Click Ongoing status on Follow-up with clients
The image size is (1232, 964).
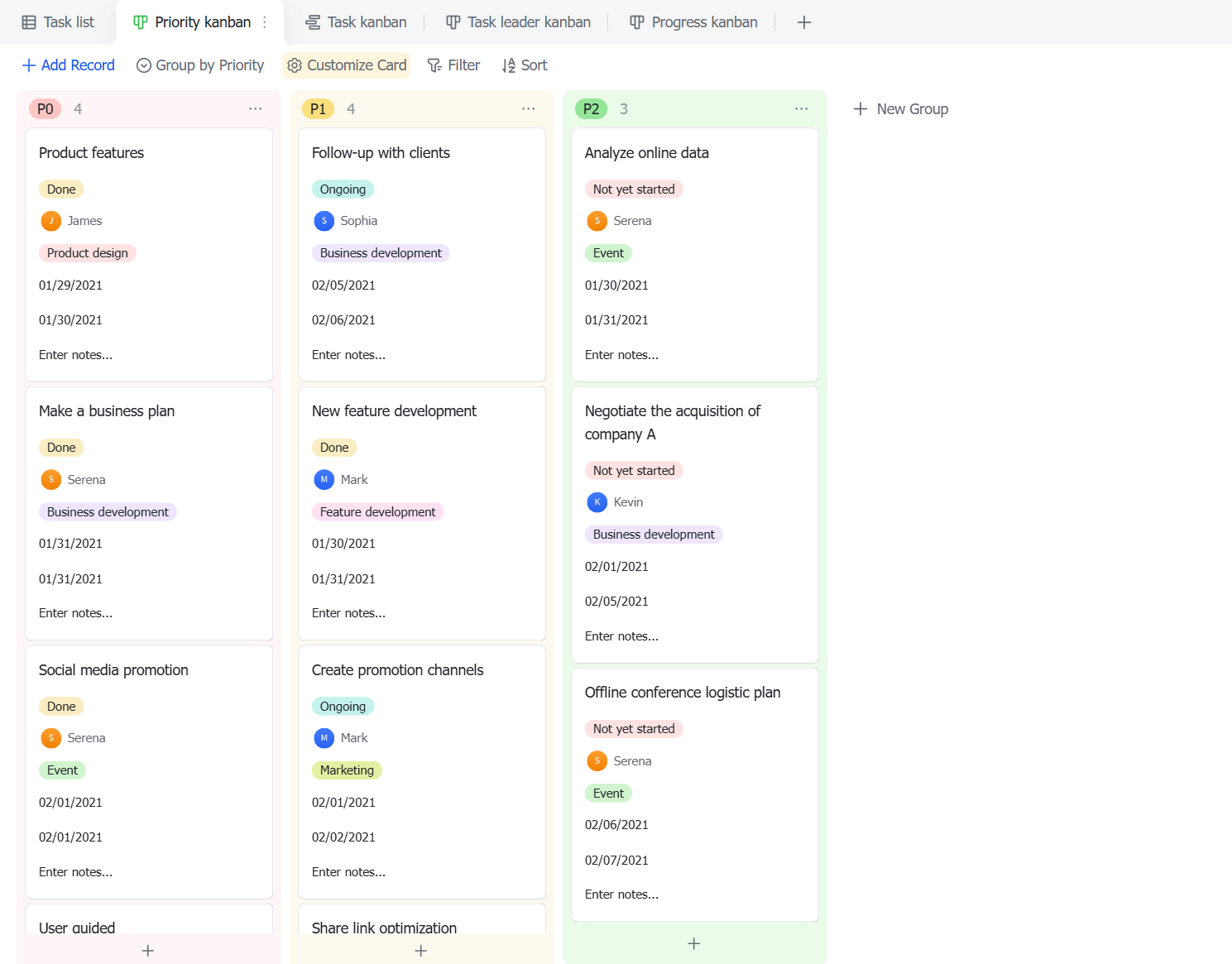[343, 189]
